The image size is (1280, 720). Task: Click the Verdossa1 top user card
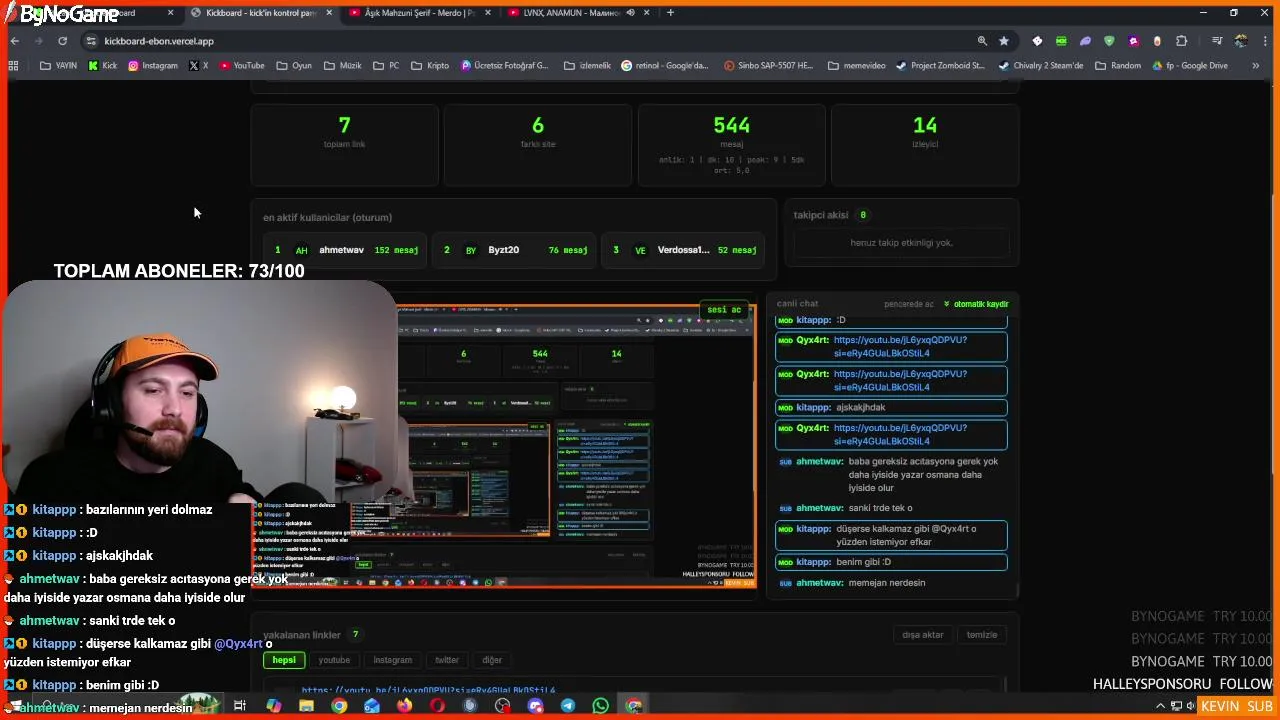click(x=684, y=250)
